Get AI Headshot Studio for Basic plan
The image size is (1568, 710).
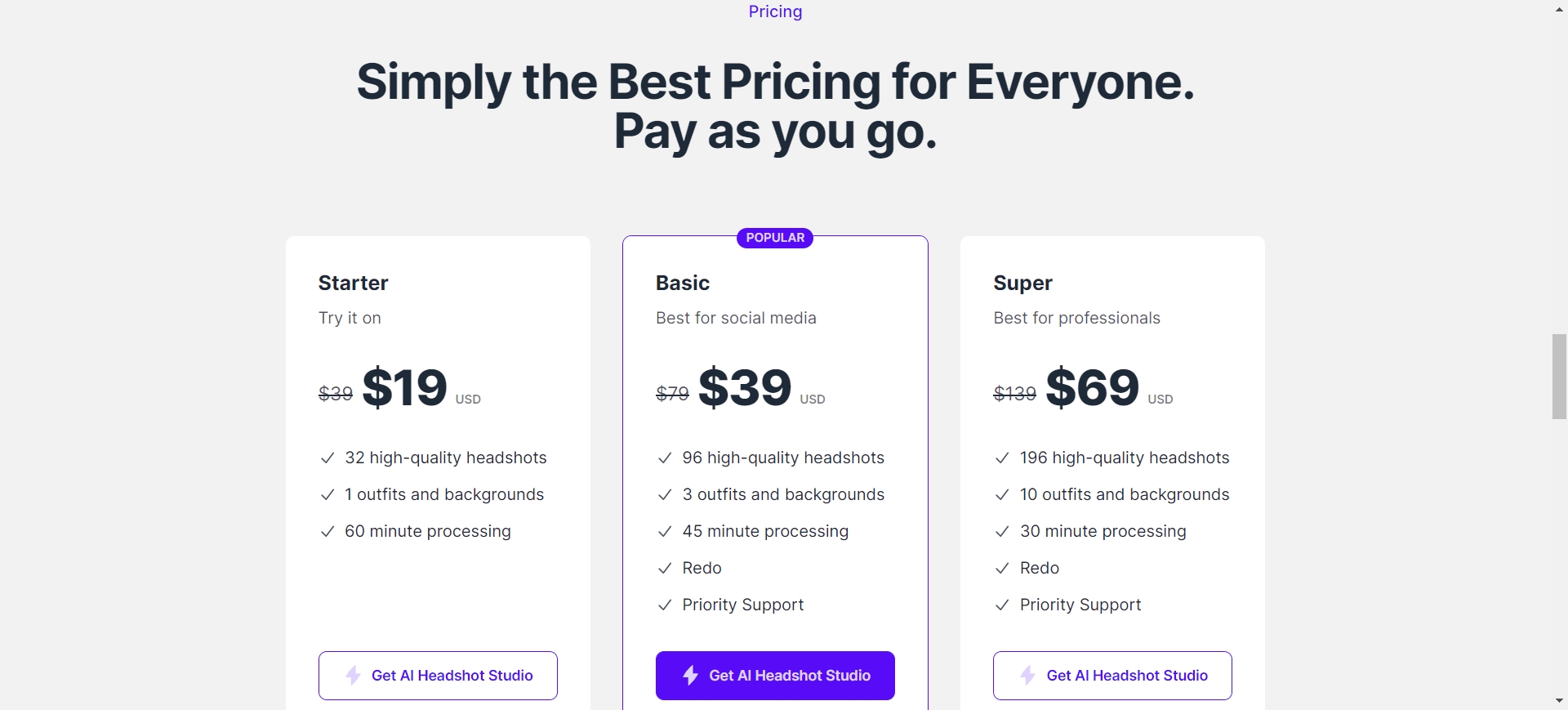coord(775,676)
